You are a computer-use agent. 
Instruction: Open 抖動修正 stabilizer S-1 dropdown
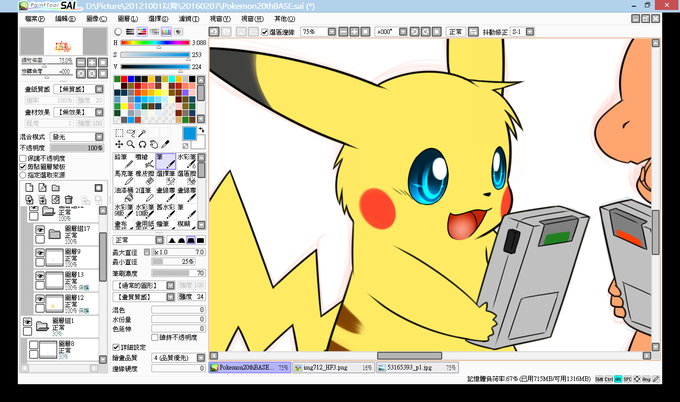click(530, 32)
